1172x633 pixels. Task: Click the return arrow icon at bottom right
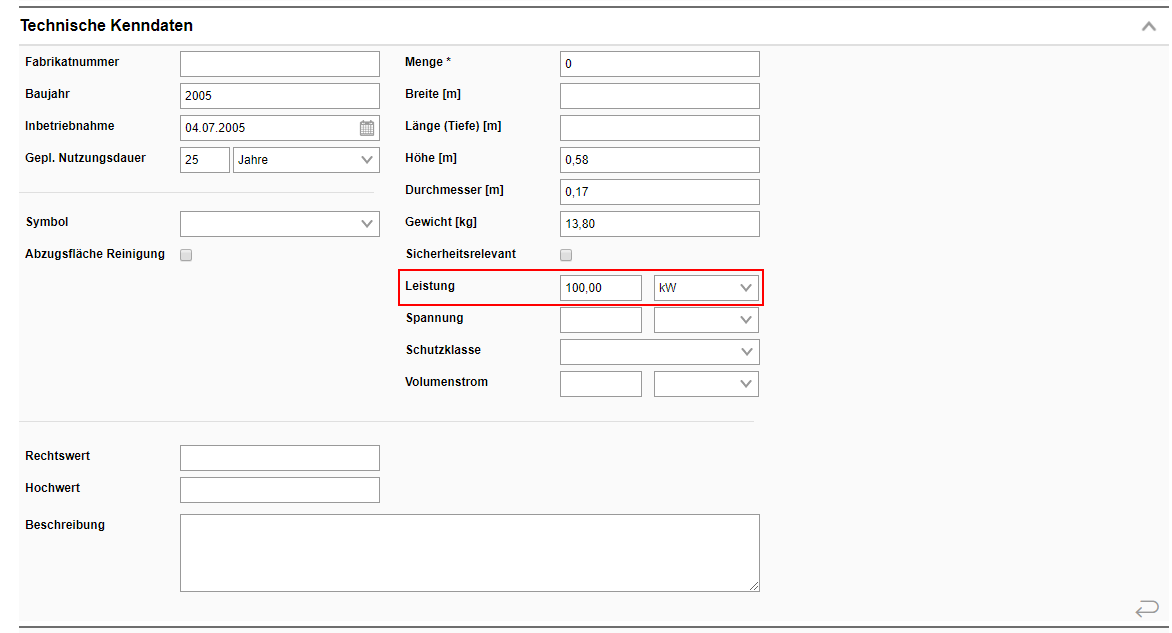pyautogui.click(x=1146, y=609)
